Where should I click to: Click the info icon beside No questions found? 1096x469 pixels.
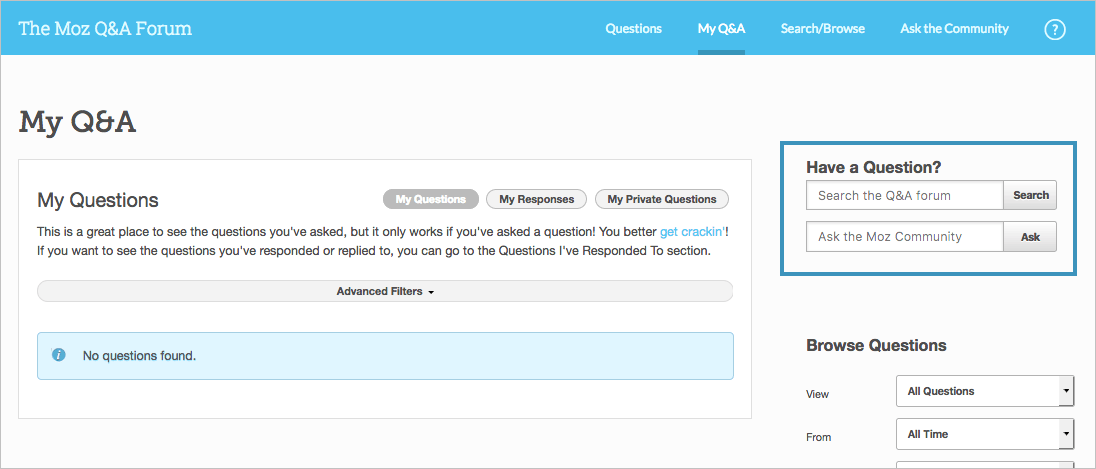click(x=59, y=355)
